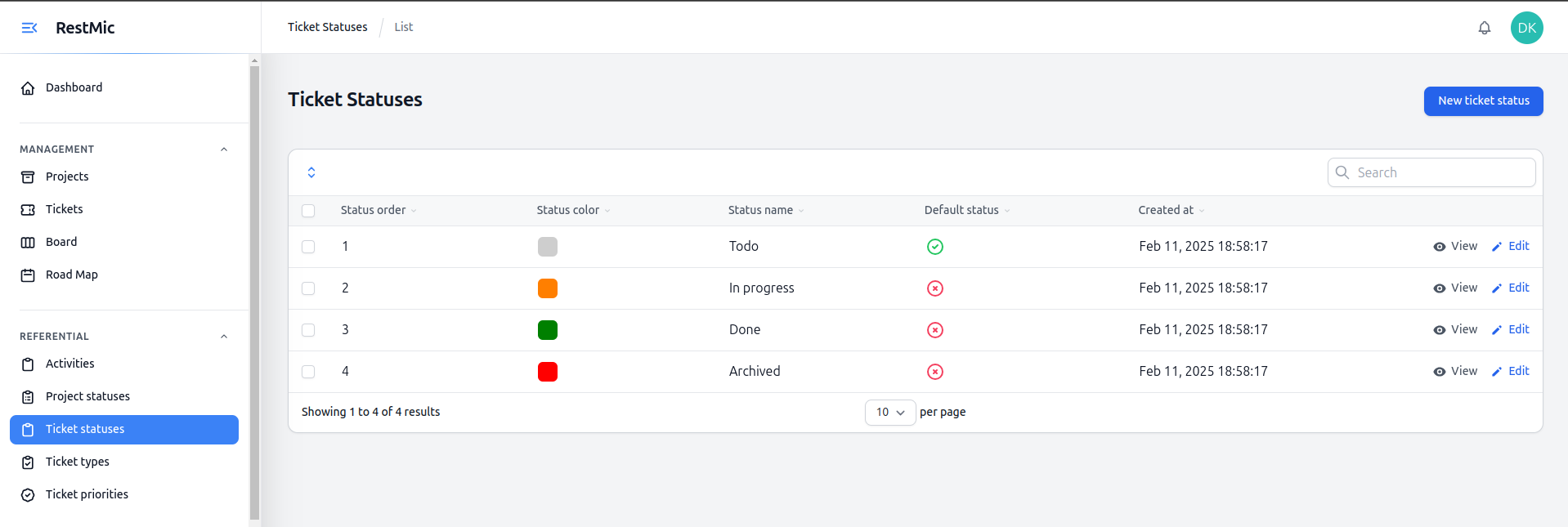
Task: Tick the select-all checkbox in table header
Action: pyautogui.click(x=308, y=211)
